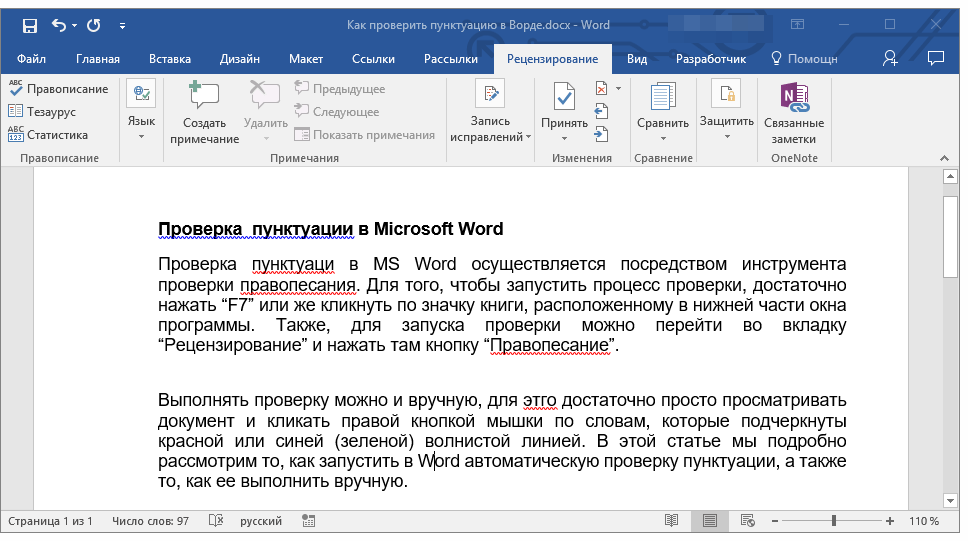The width and height of the screenshot is (968, 541).
Task: Open the Принять accept changes dropdown
Action: (564, 130)
